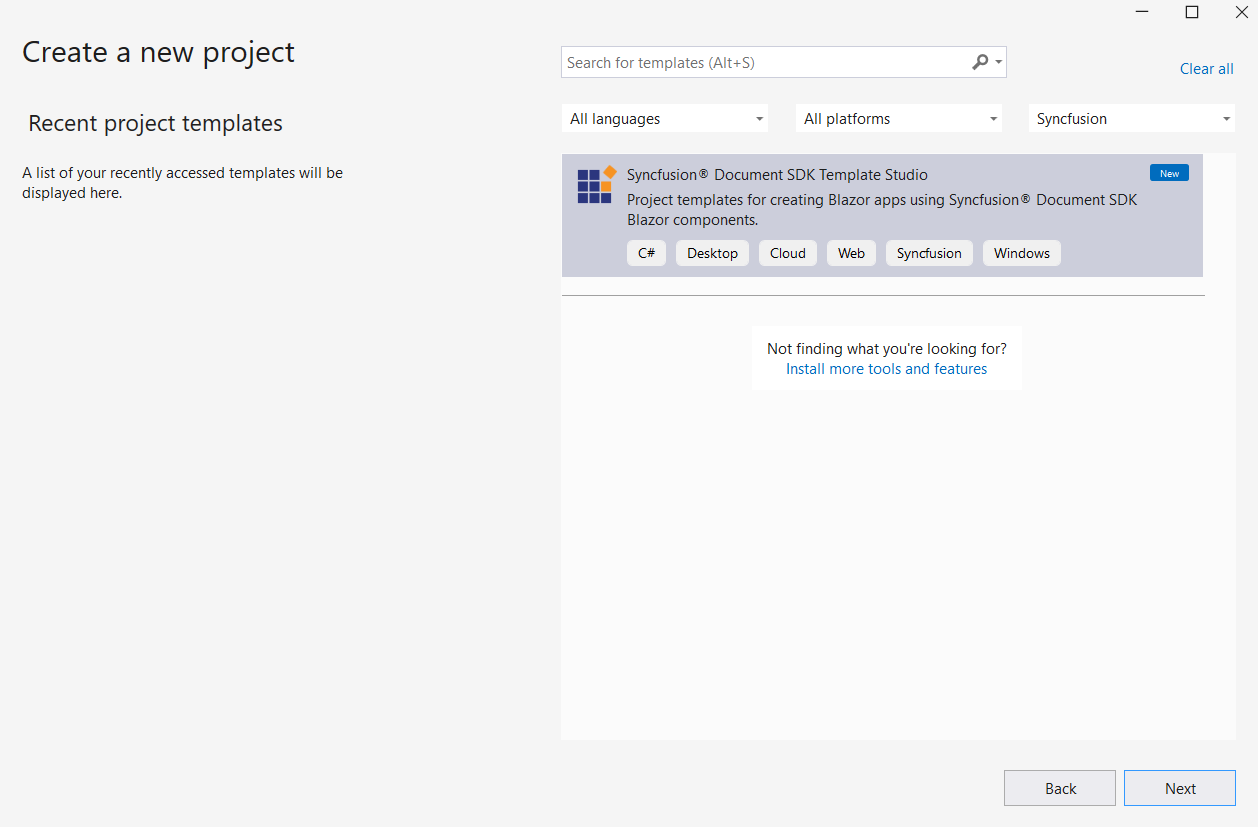Open the Syncfusion project type dropdown
The width and height of the screenshot is (1258, 827).
(x=1131, y=119)
